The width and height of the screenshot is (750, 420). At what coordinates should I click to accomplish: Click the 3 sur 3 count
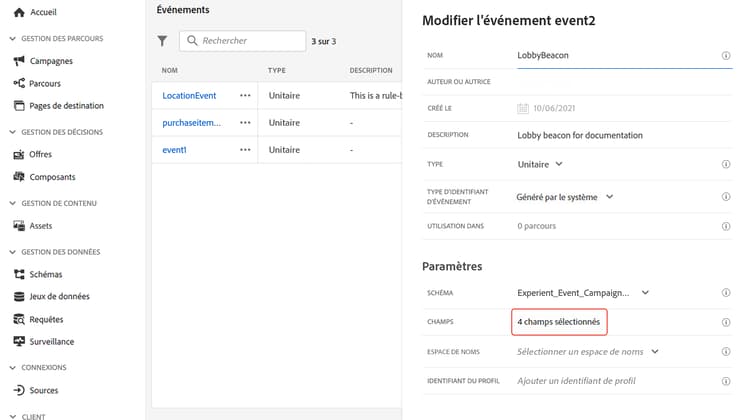tap(324, 42)
